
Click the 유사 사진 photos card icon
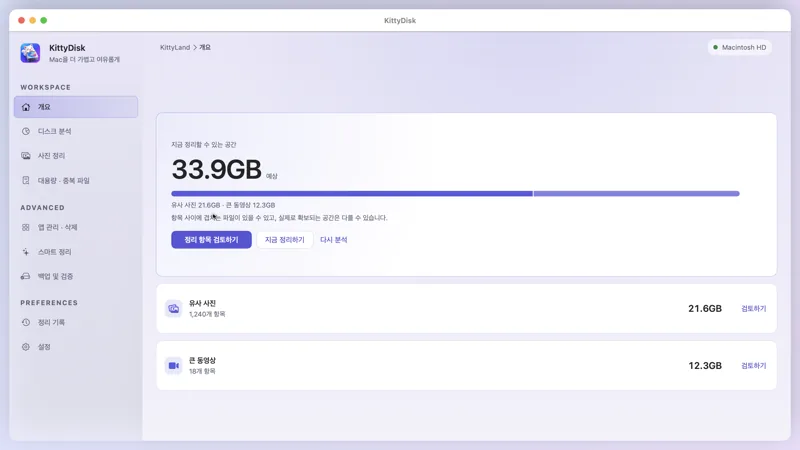pyautogui.click(x=173, y=309)
